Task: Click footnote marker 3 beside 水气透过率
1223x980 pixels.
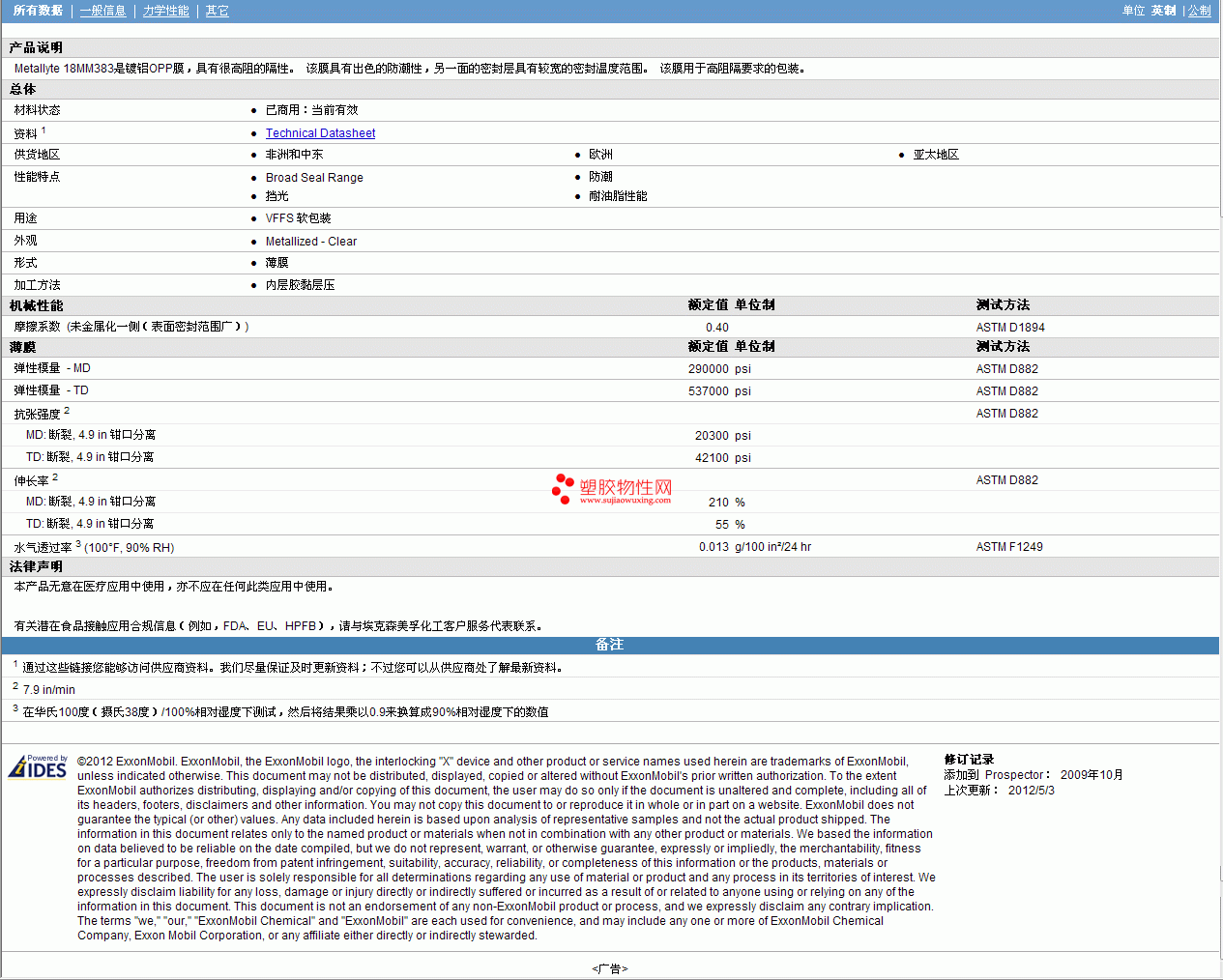Action: pos(78,543)
